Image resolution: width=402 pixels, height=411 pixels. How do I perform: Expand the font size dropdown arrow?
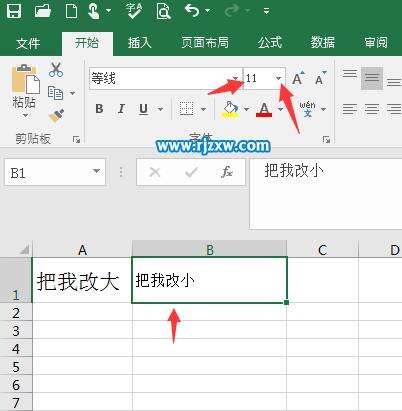tap(279, 79)
